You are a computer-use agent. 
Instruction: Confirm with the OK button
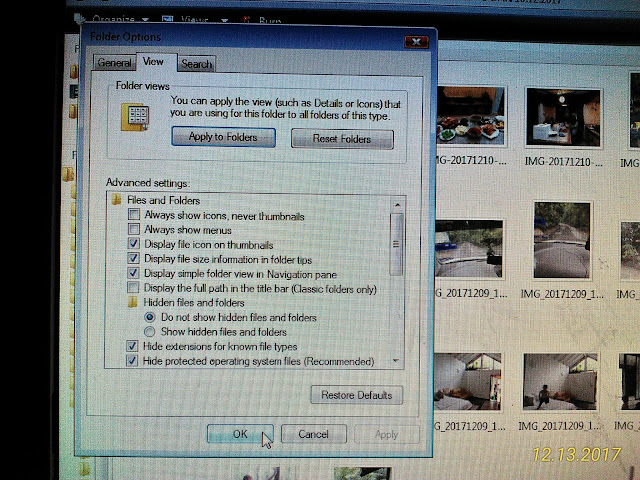coord(240,434)
